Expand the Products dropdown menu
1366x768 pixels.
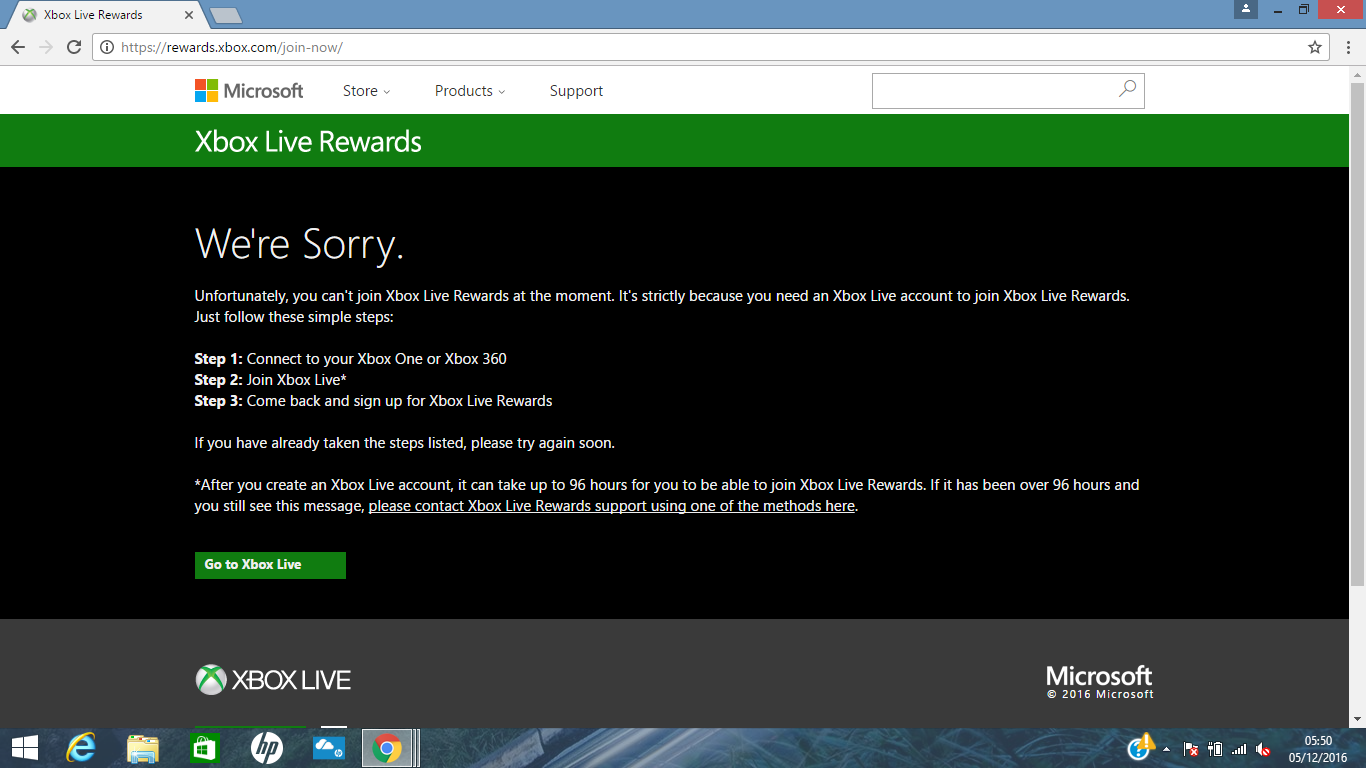(x=469, y=90)
